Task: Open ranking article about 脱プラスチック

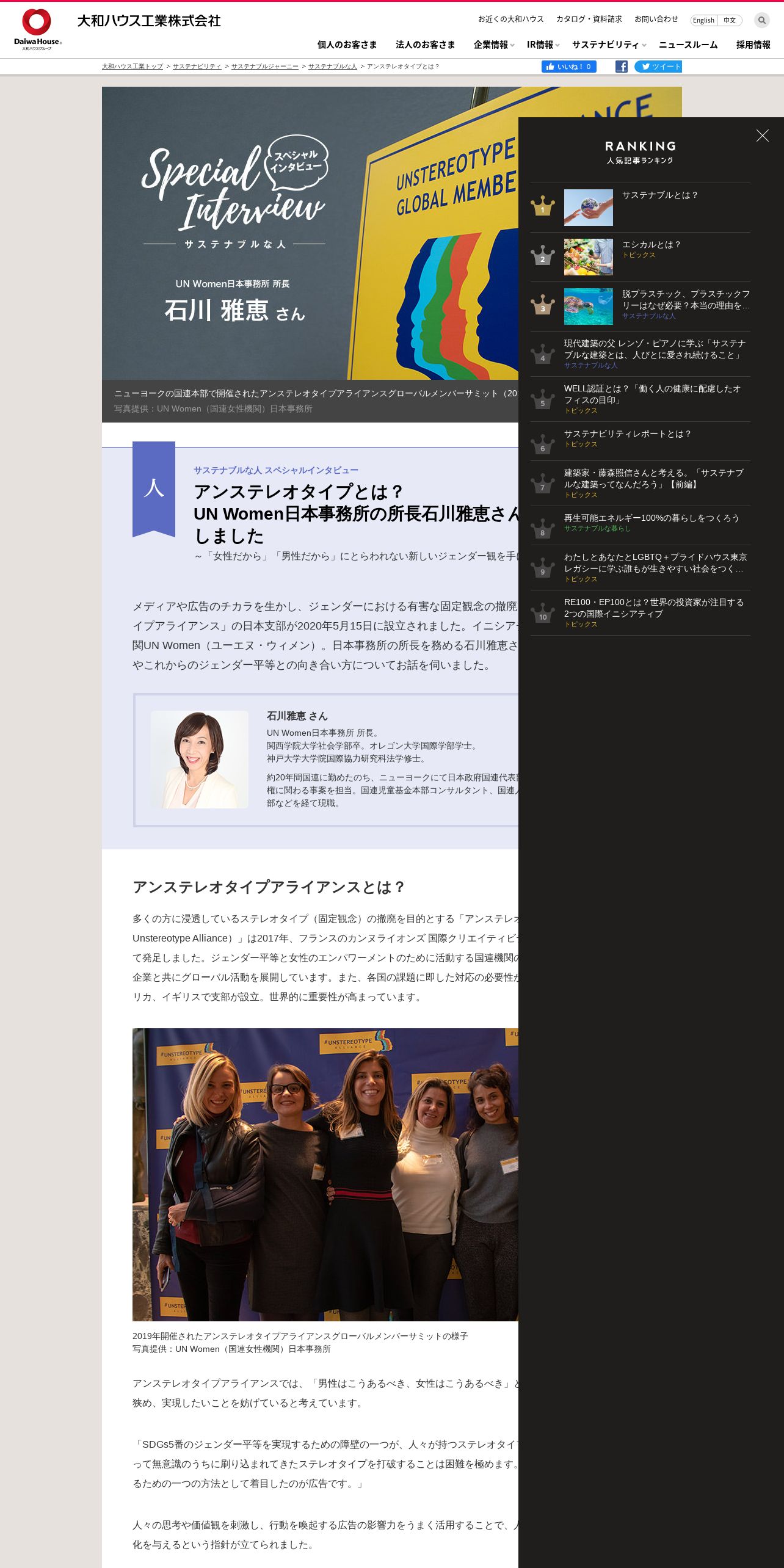Action: 686,299
